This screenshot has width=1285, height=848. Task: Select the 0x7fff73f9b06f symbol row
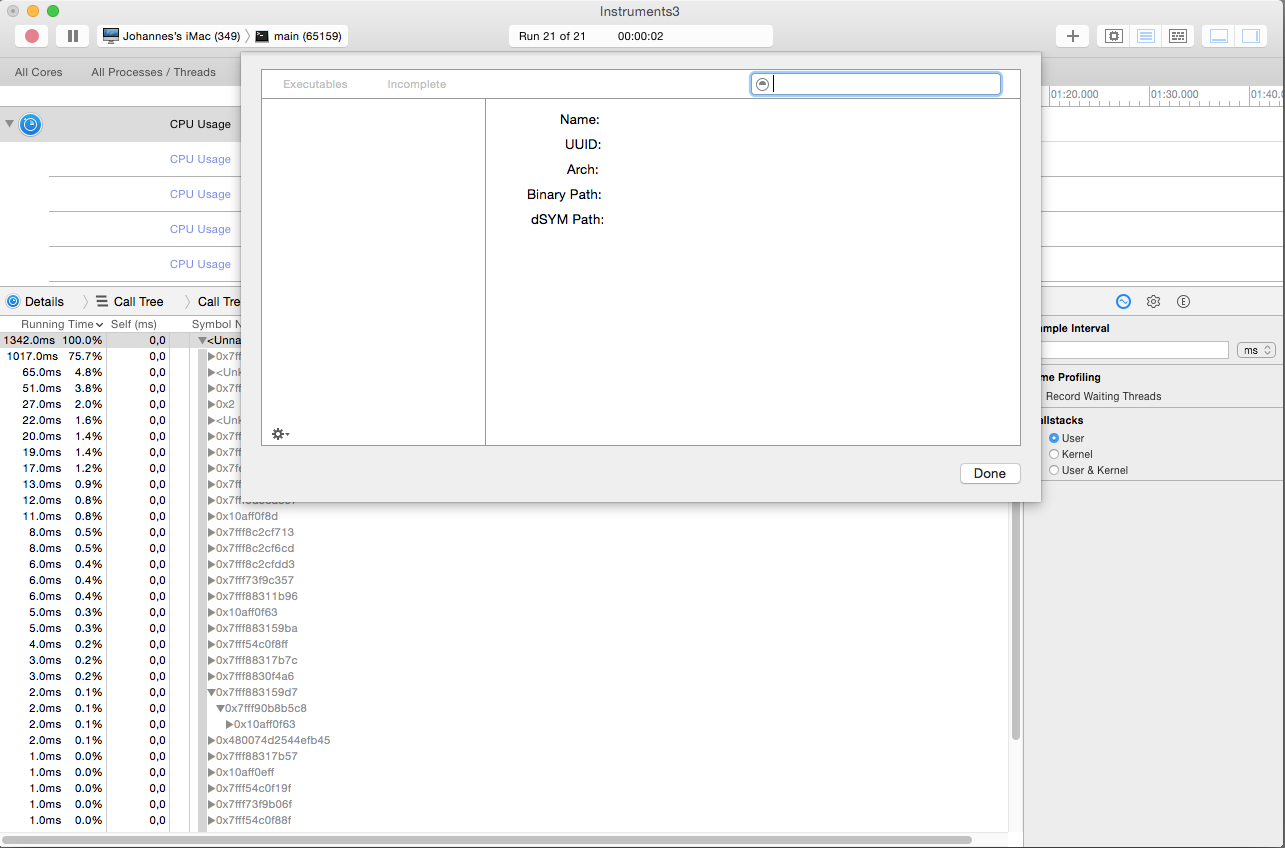point(254,804)
